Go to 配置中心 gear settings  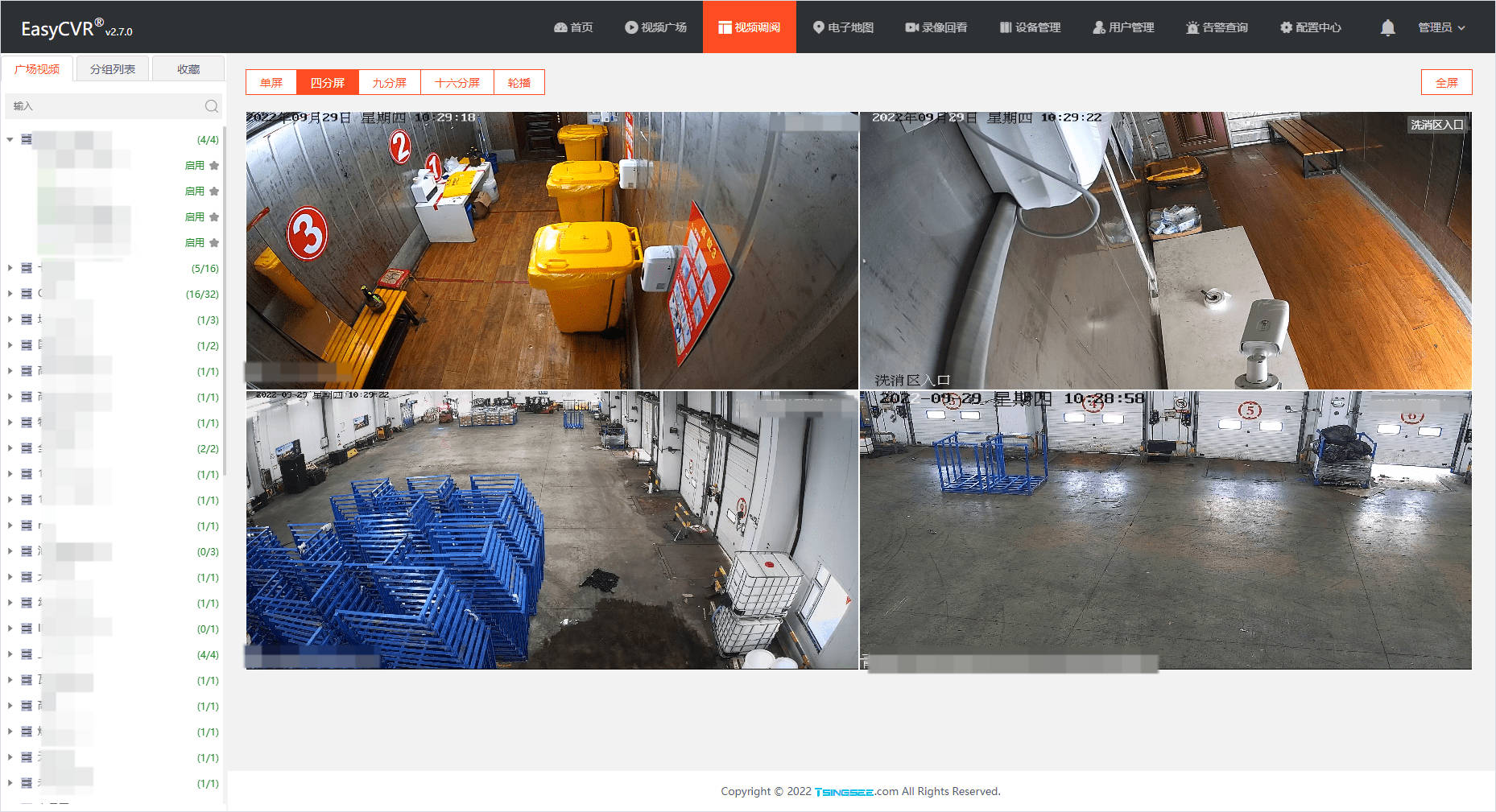coord(1311,27)
